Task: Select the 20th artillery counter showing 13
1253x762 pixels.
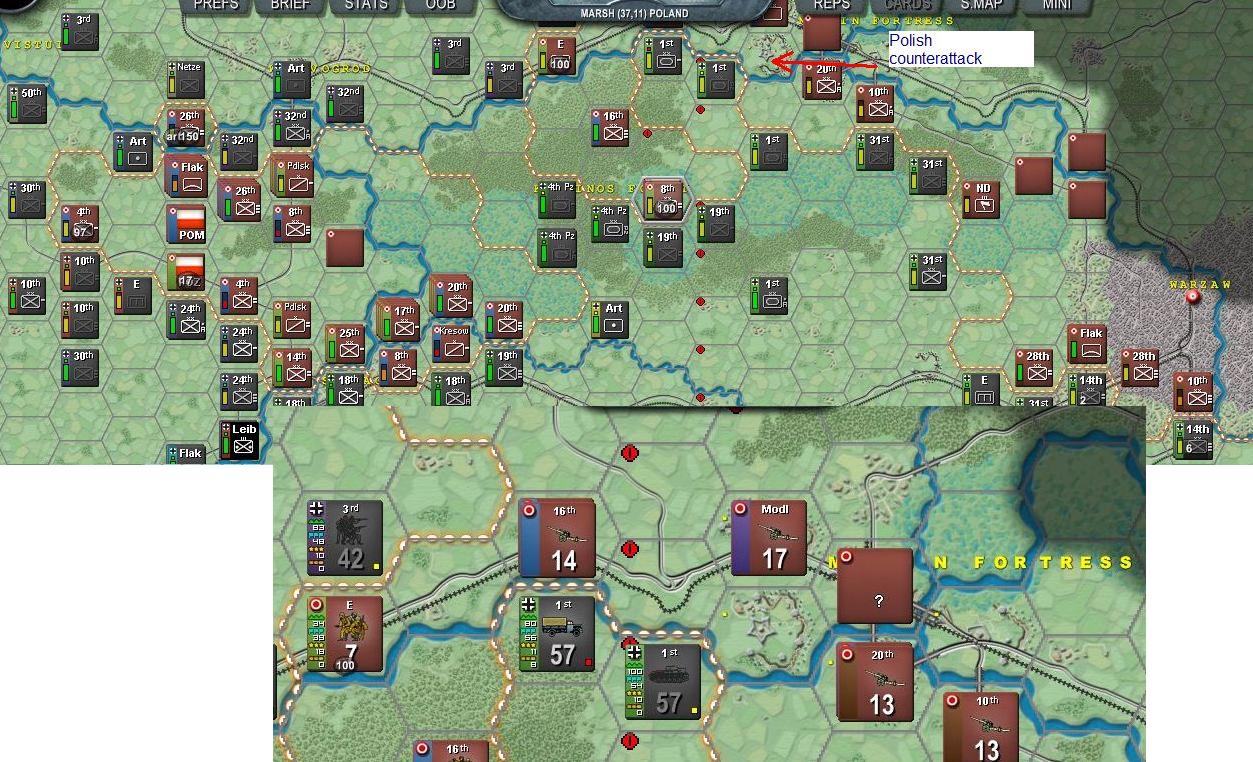Action: point(875,683)
